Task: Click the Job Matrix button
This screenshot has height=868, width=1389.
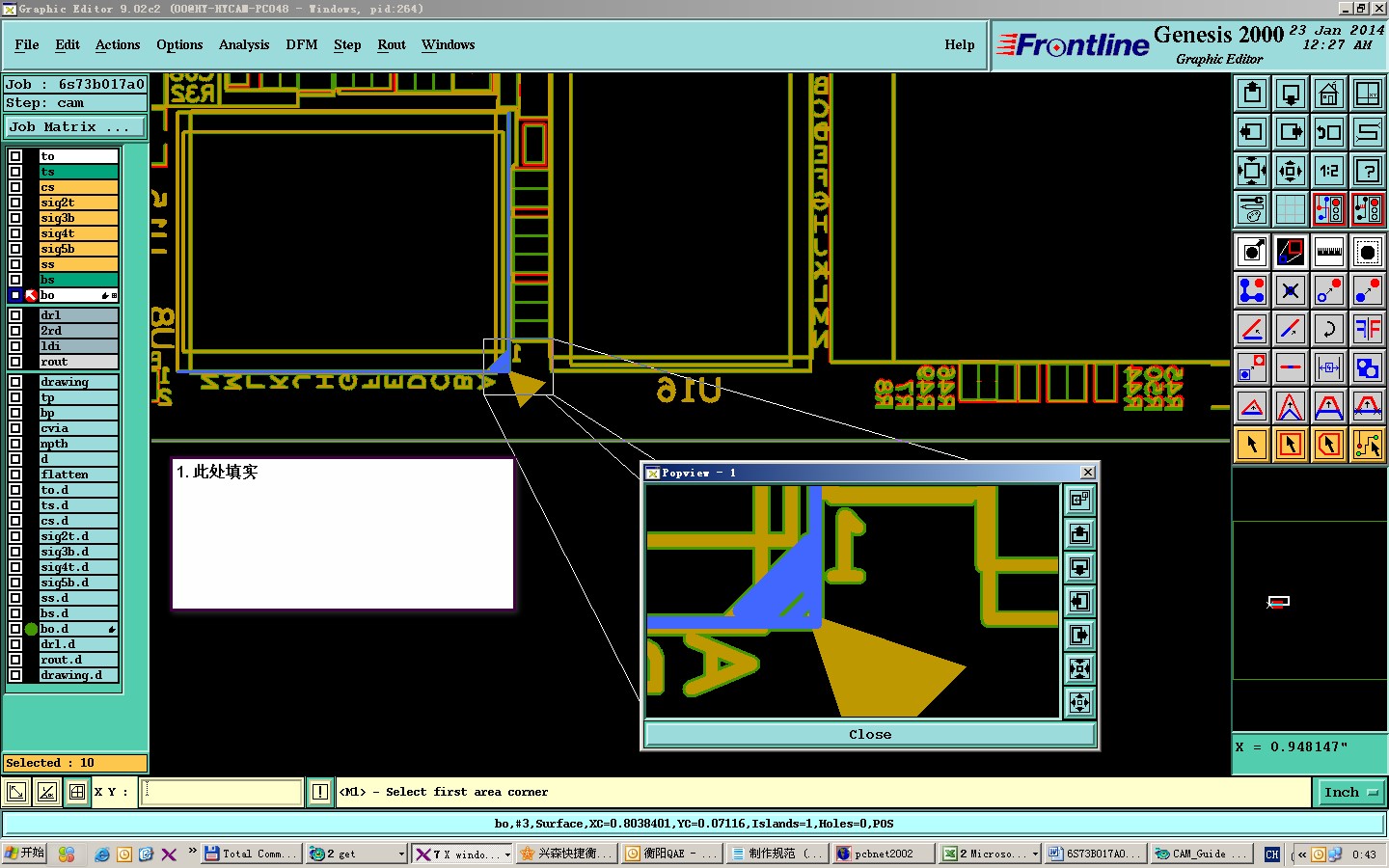Action: [x=75, y=127]
